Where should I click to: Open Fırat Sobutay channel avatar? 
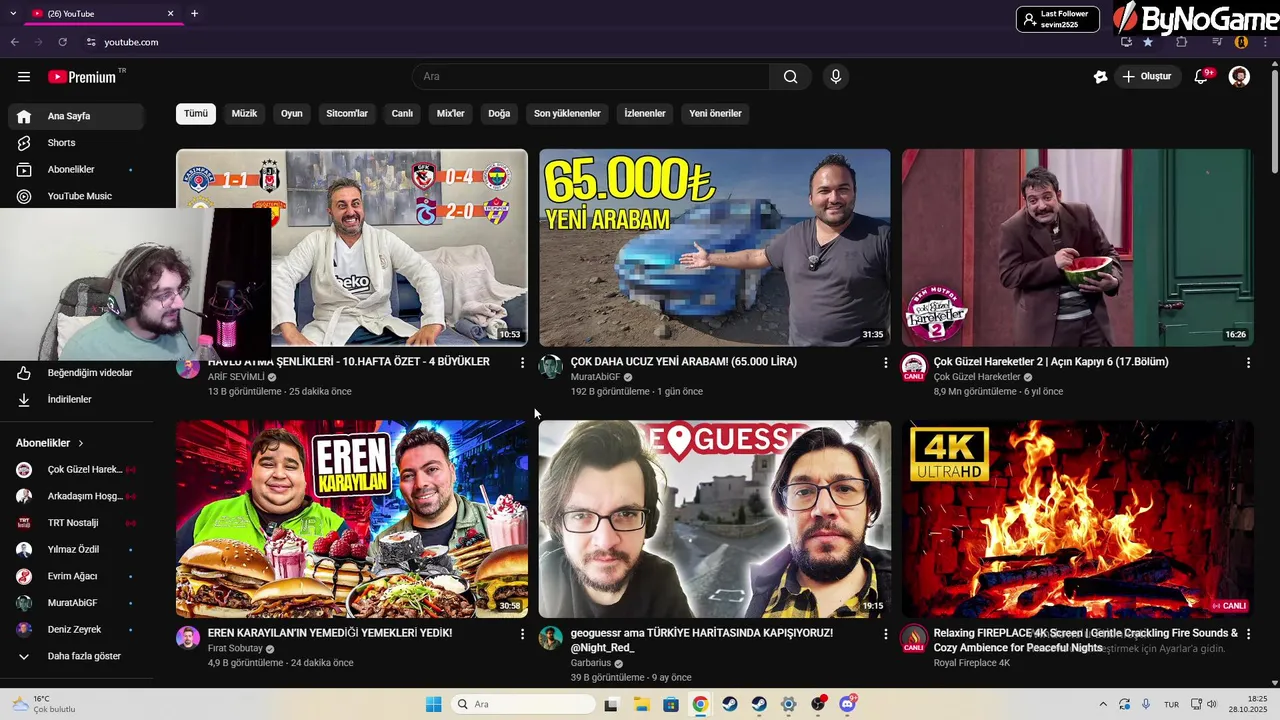coord(188,638)
